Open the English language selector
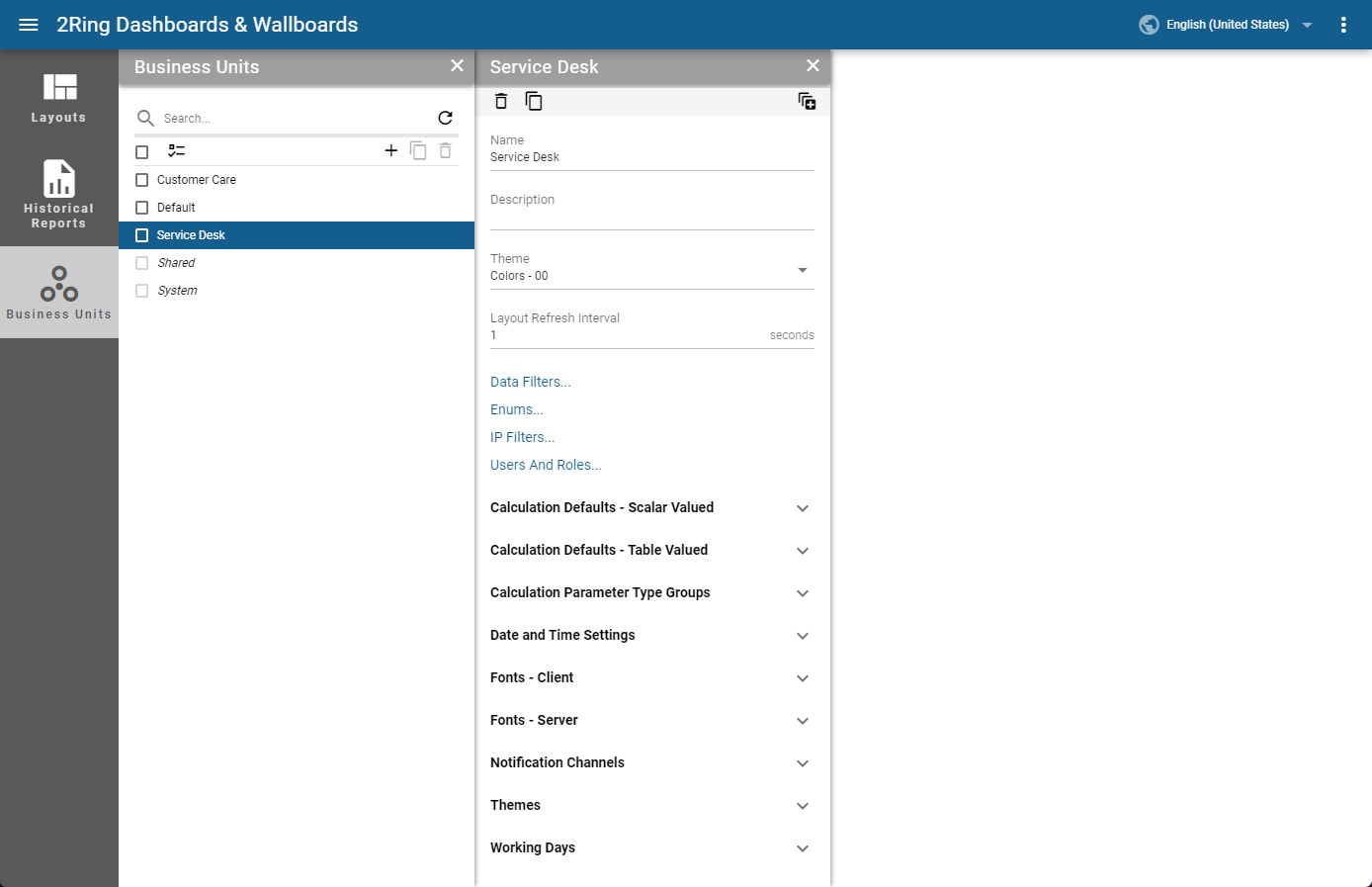 click(x=1227, y=25)
